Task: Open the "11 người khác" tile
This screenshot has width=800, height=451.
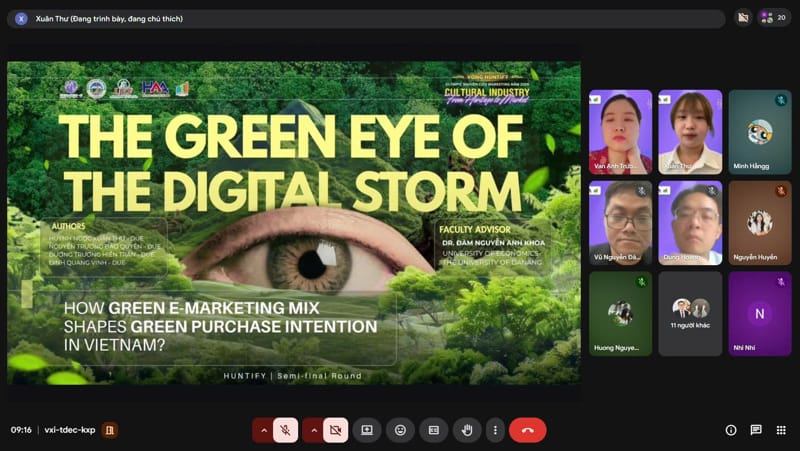Action: point(690,313)
